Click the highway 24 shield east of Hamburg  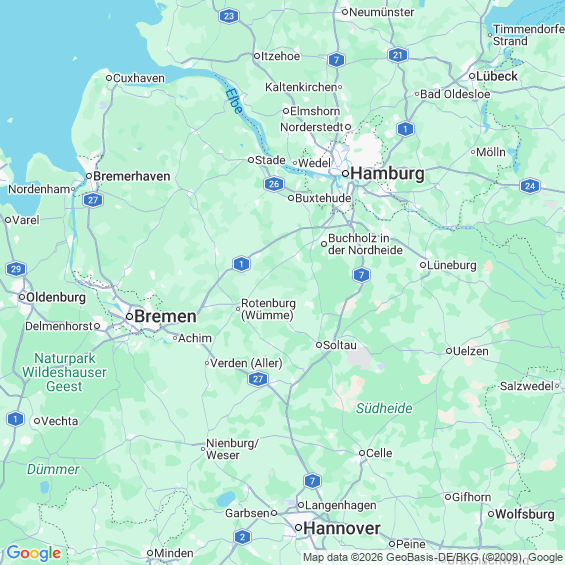pos(530,186)
